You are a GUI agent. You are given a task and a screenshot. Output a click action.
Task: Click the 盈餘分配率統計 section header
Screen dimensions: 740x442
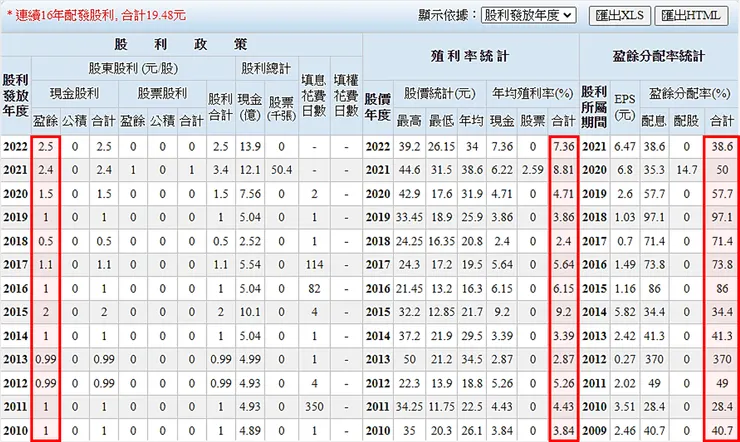click(659, 57)
